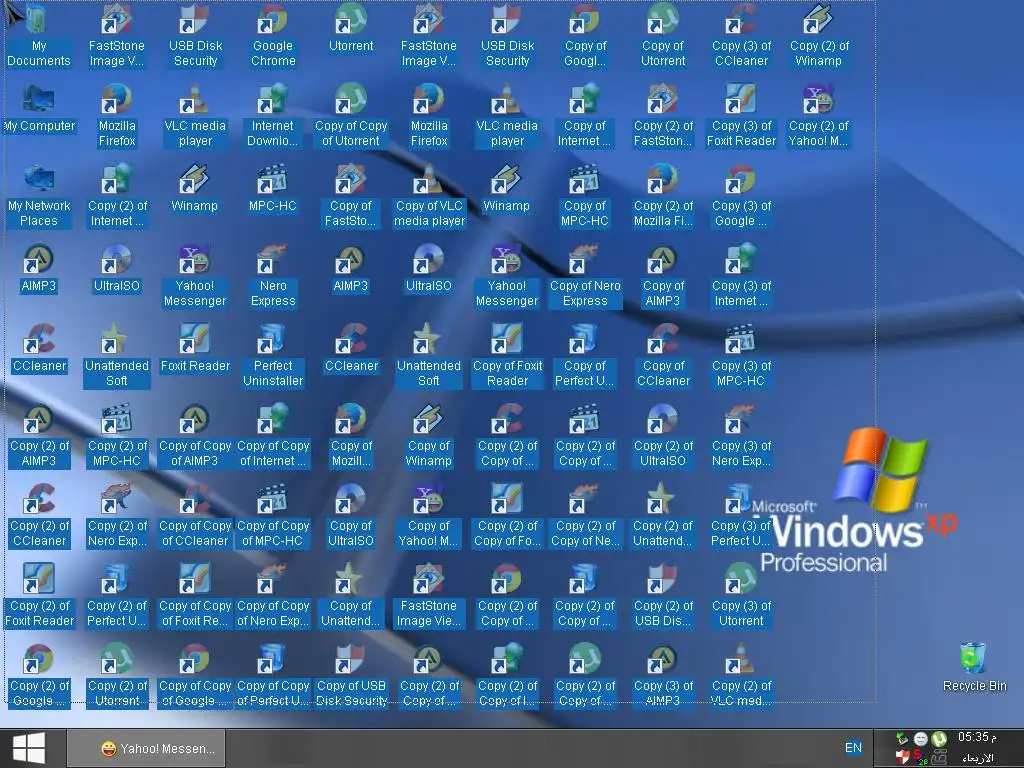Viewport: 1024px width, 768px height.
Task: Select Copy of Copy of Utorrent icon
Action: pyautogui.click(x=351, y=116)
